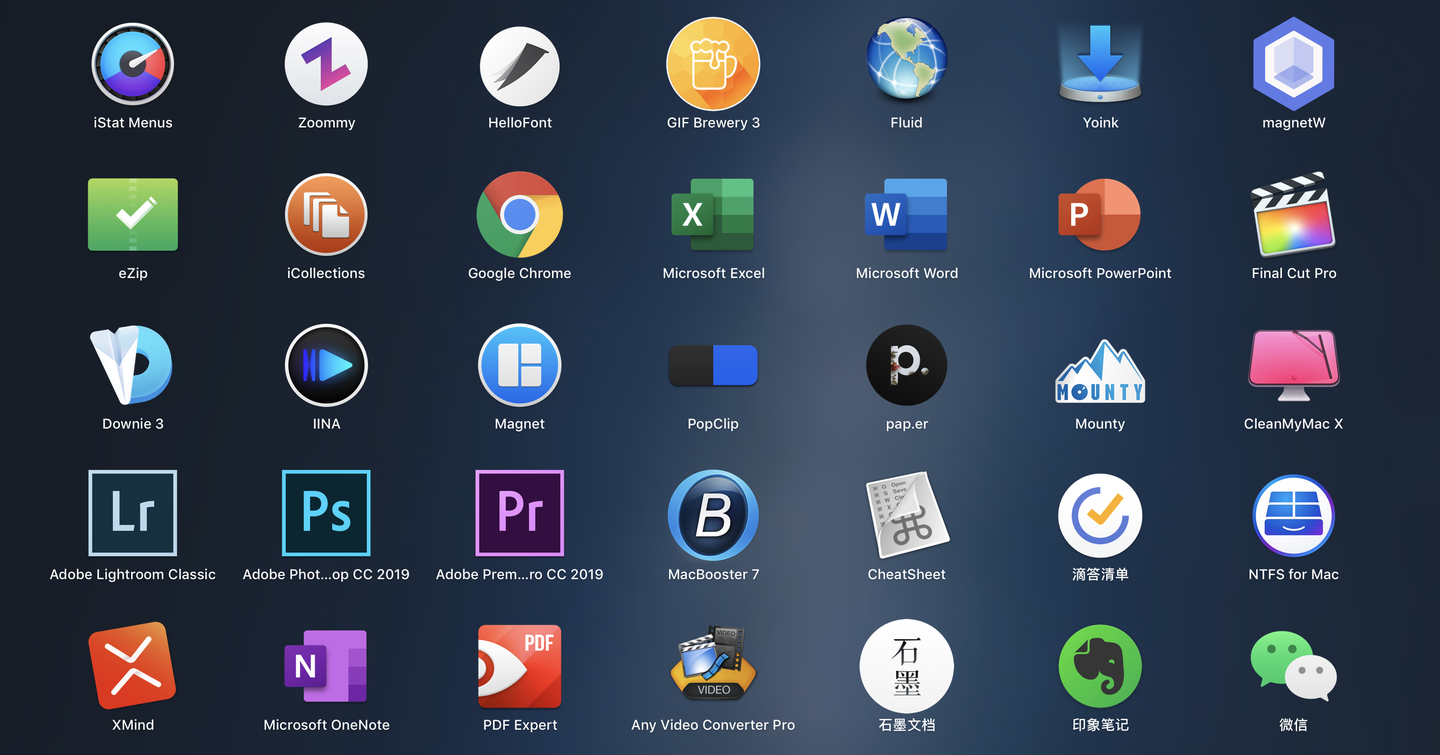Open the 滴答清单 to-do app
The height and width of the screenshot is (755, 1440).
(1100, 515)
